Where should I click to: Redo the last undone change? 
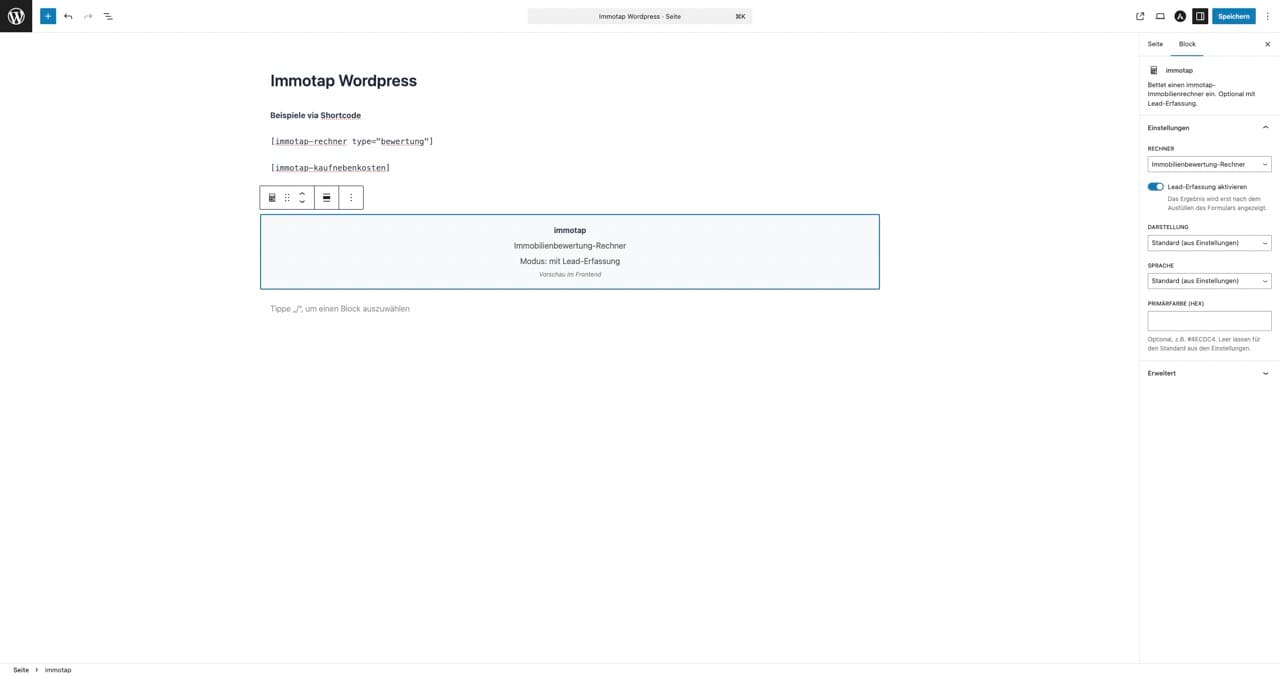click(88, 16)
